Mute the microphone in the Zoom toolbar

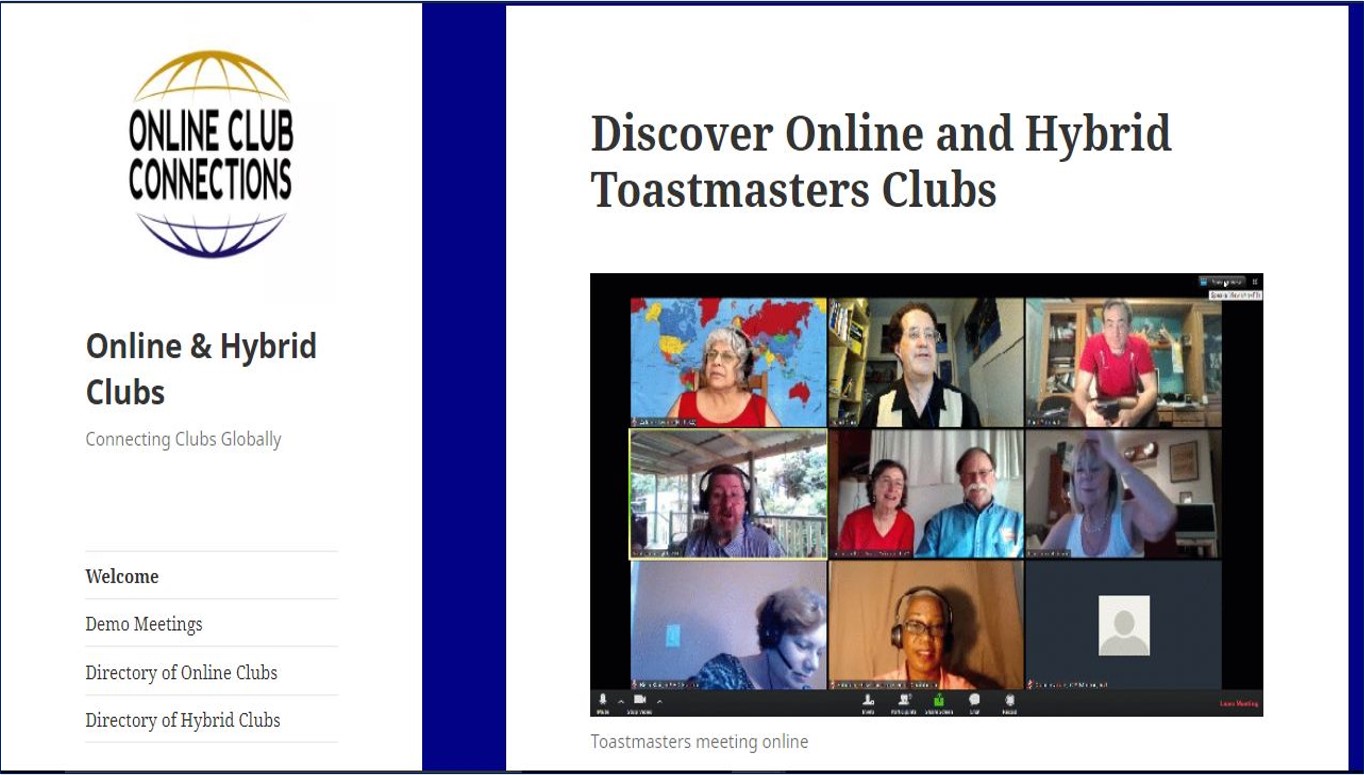tap(603, 700)
